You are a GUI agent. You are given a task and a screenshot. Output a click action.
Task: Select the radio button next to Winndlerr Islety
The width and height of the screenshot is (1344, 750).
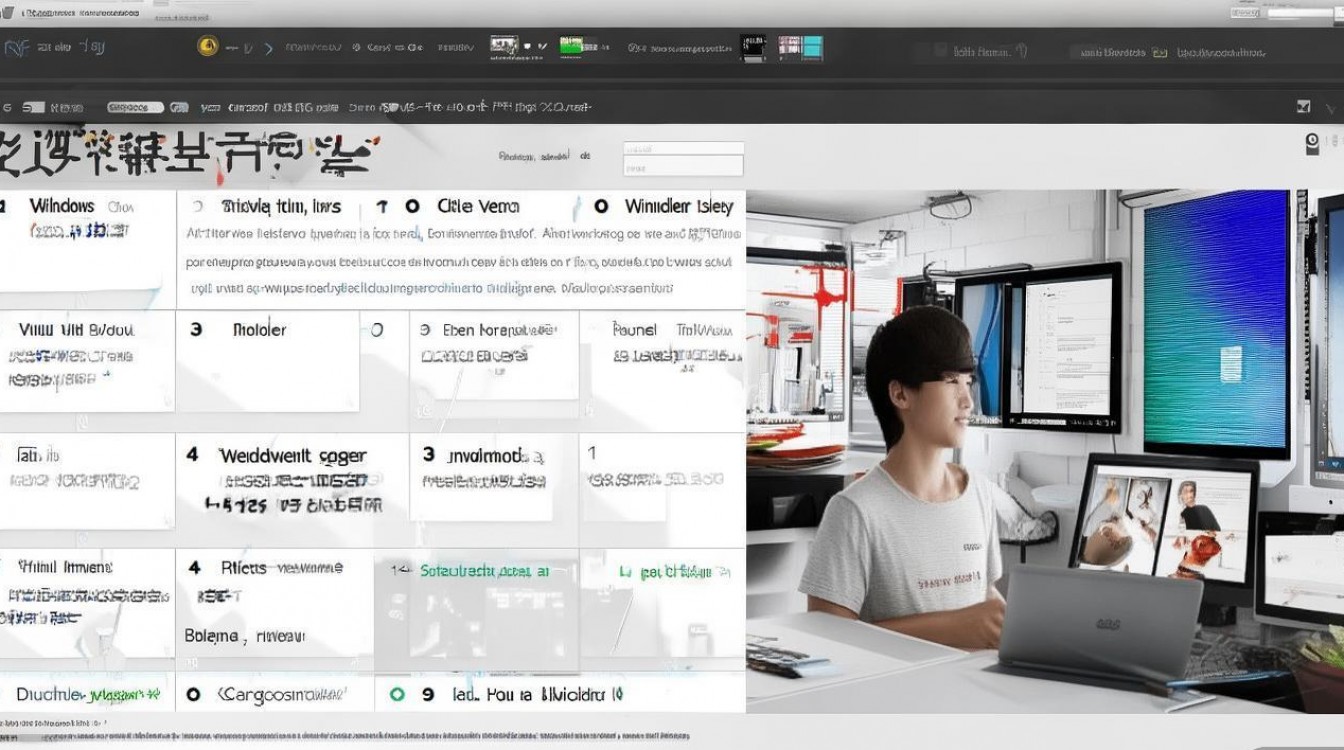601,206
